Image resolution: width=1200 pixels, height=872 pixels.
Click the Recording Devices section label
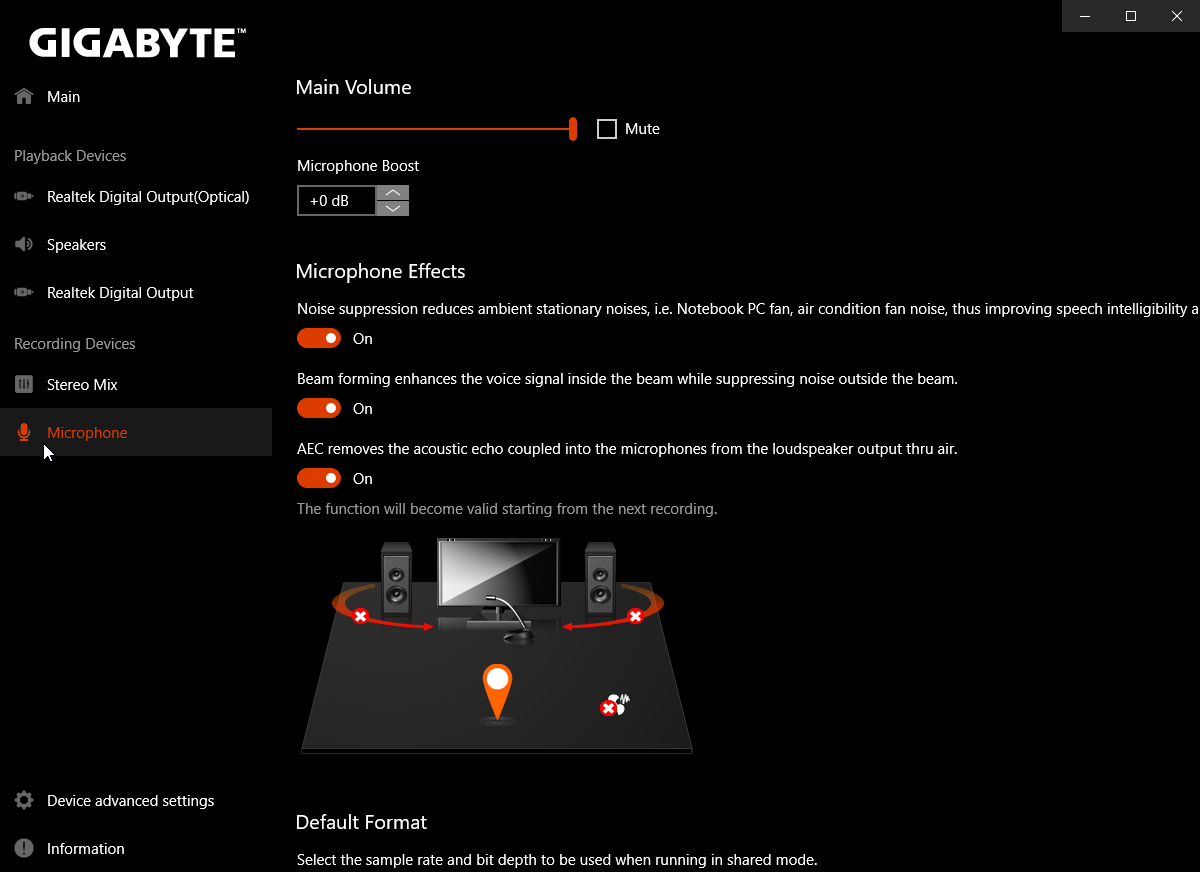pyautogui.click(x=75, y=344)
